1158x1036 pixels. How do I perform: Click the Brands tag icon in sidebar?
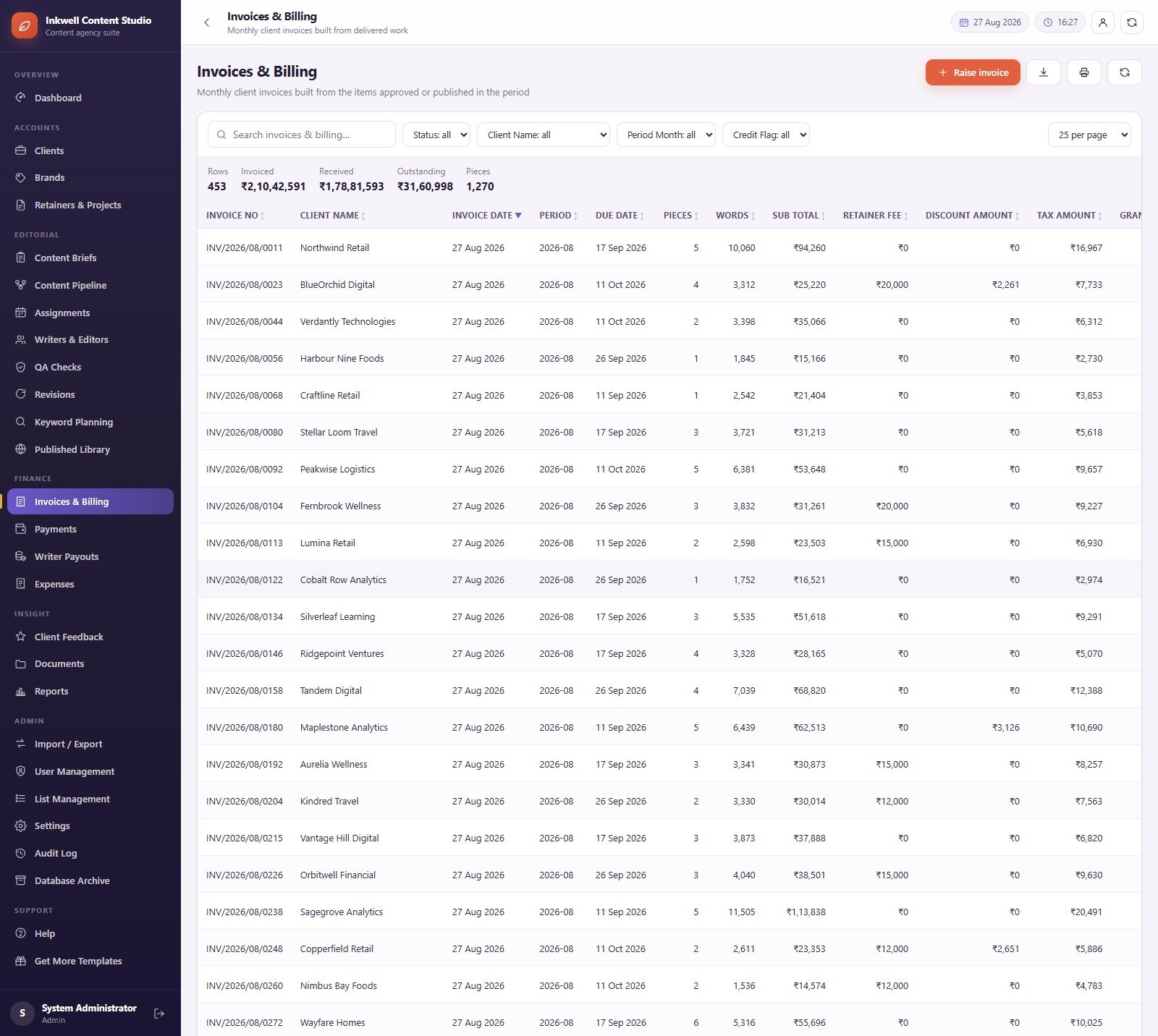point(21,177)
